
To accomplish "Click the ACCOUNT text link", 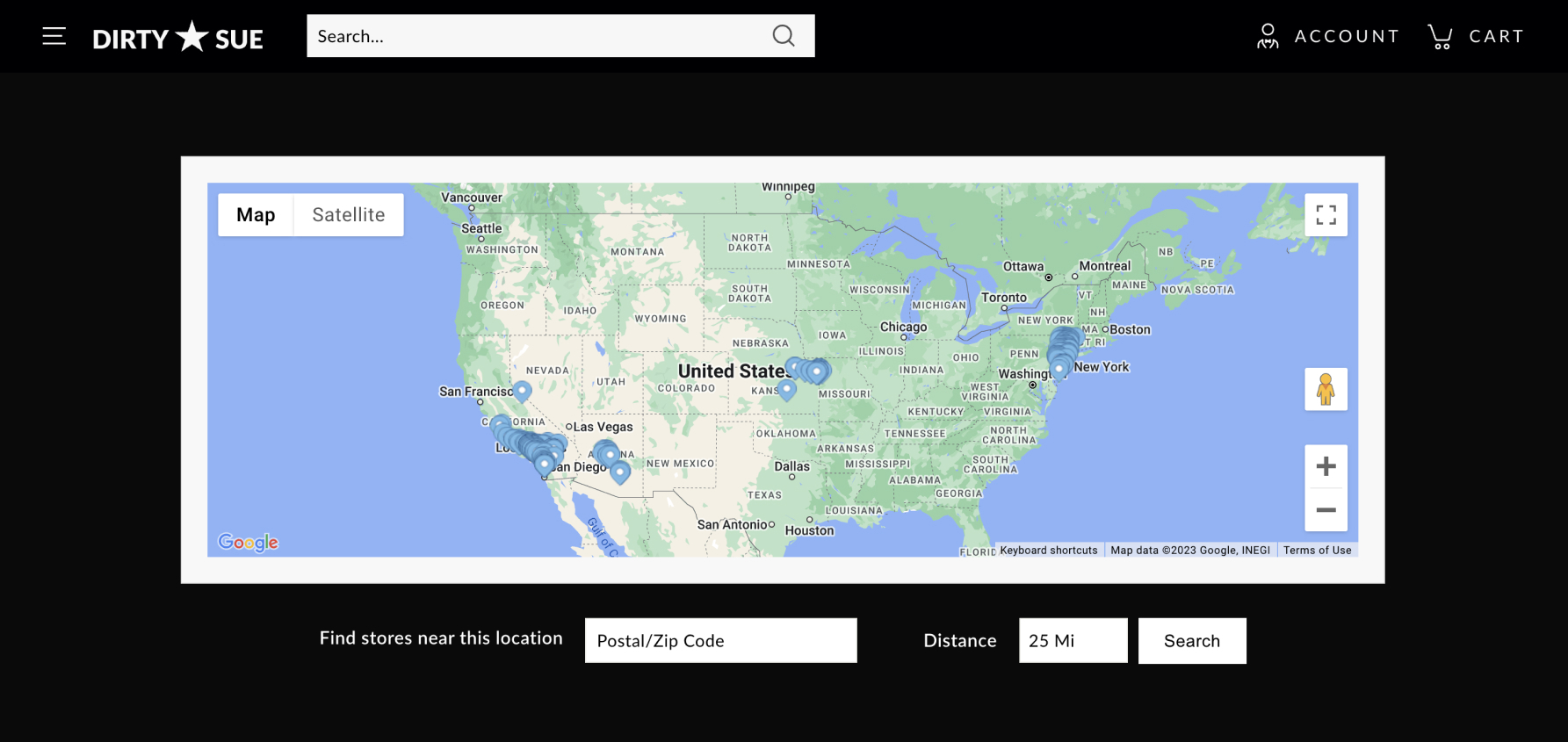I will tap(1347, 36).
